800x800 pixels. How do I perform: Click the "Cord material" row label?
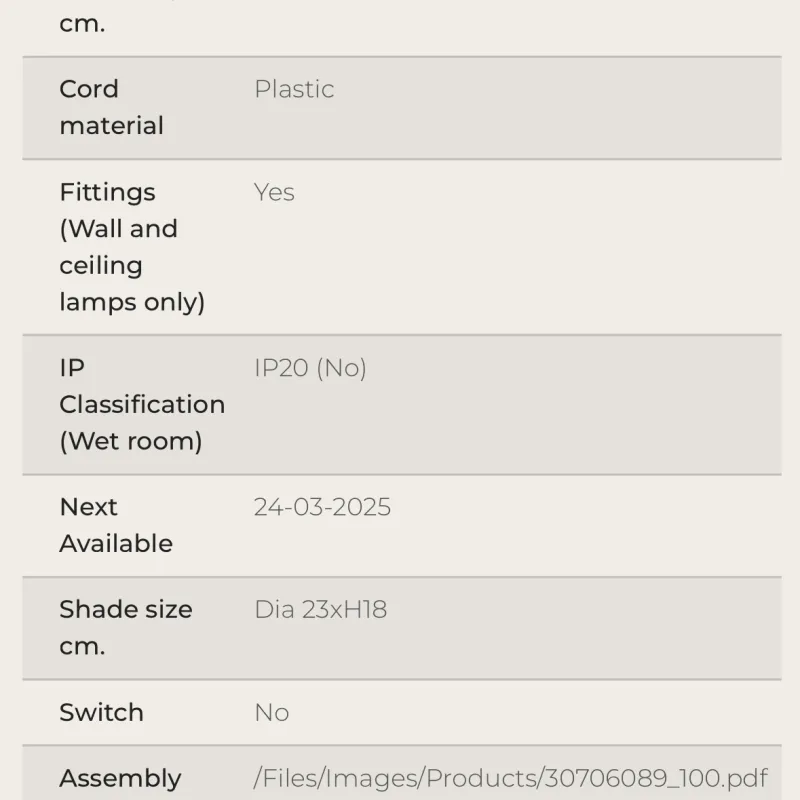click(x=110, y=107)
